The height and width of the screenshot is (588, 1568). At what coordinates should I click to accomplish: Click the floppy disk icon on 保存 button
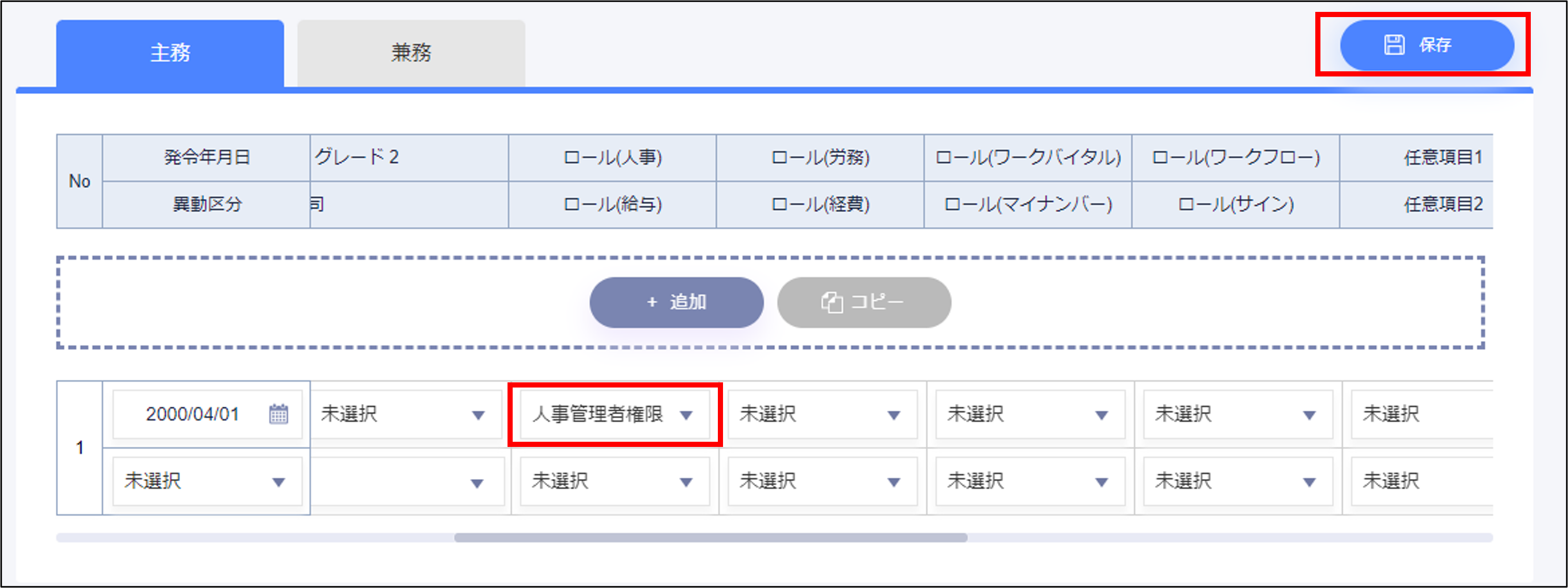pyautogui.click(x=1394, y=45)
